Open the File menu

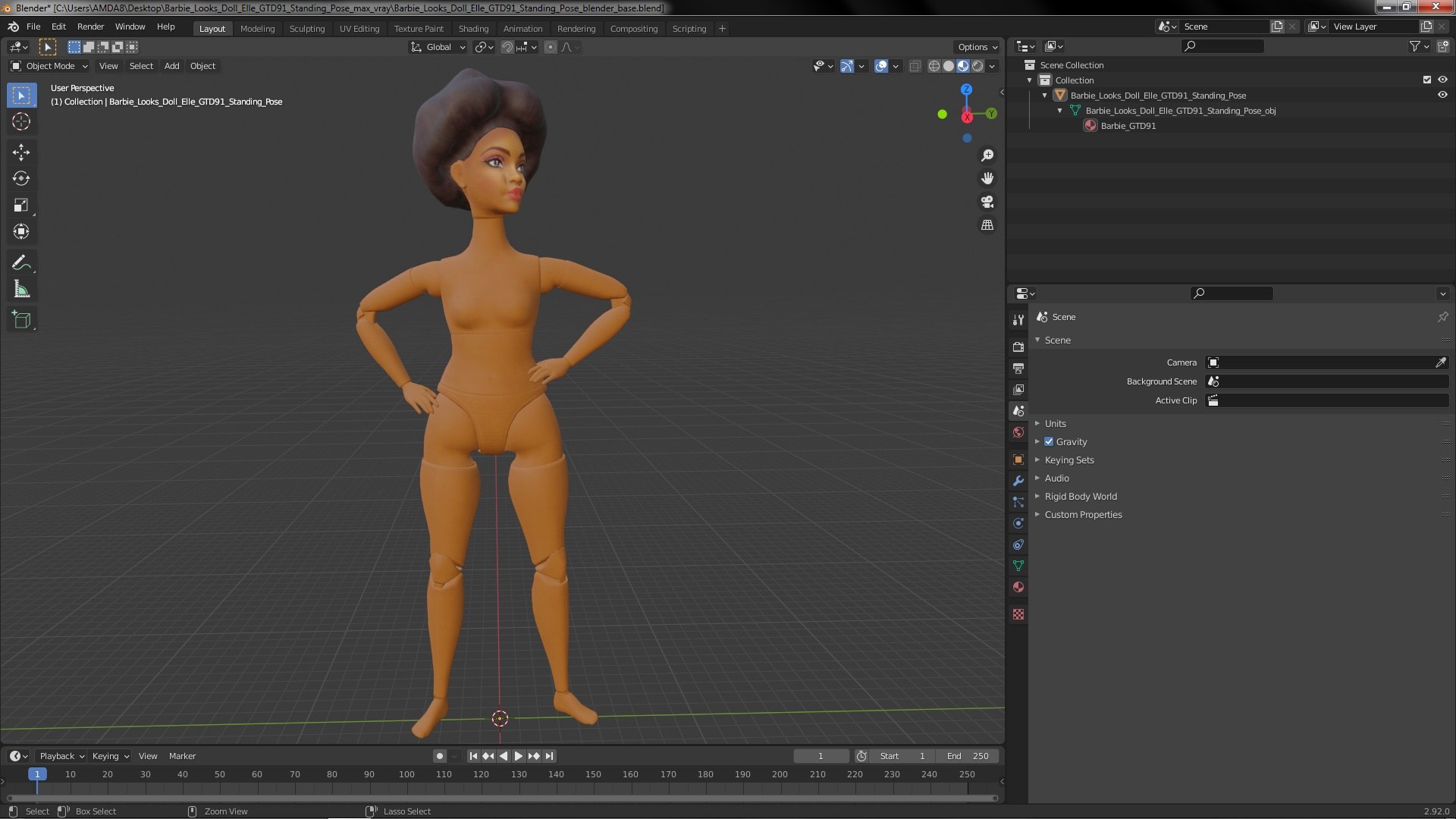[x=33, y=27]
